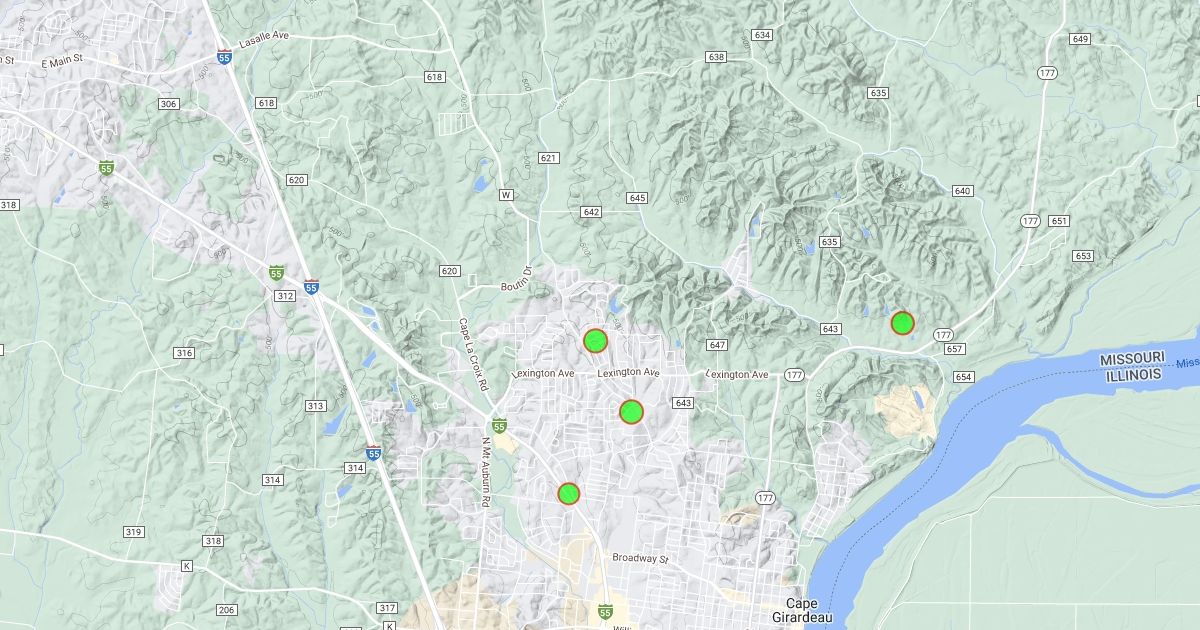
Task: Click the route 206 shield
Action: [227, 609]
